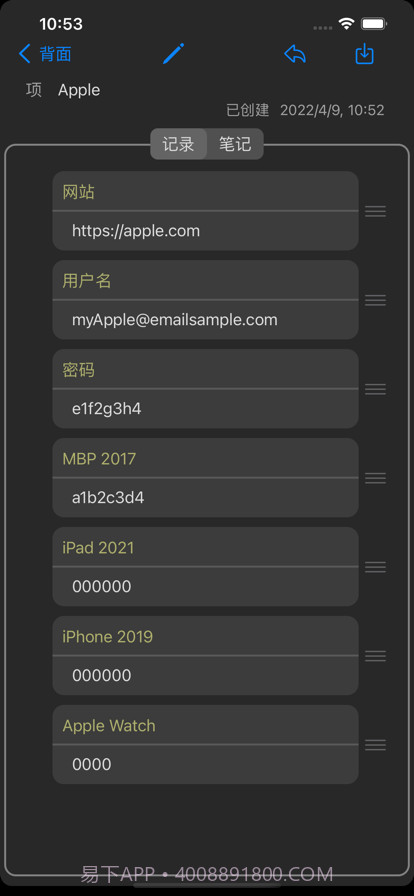The height and width of the screenshot is (896, 414).
Task: Tap the item title Apple
Action: click(x=79, y=90)
